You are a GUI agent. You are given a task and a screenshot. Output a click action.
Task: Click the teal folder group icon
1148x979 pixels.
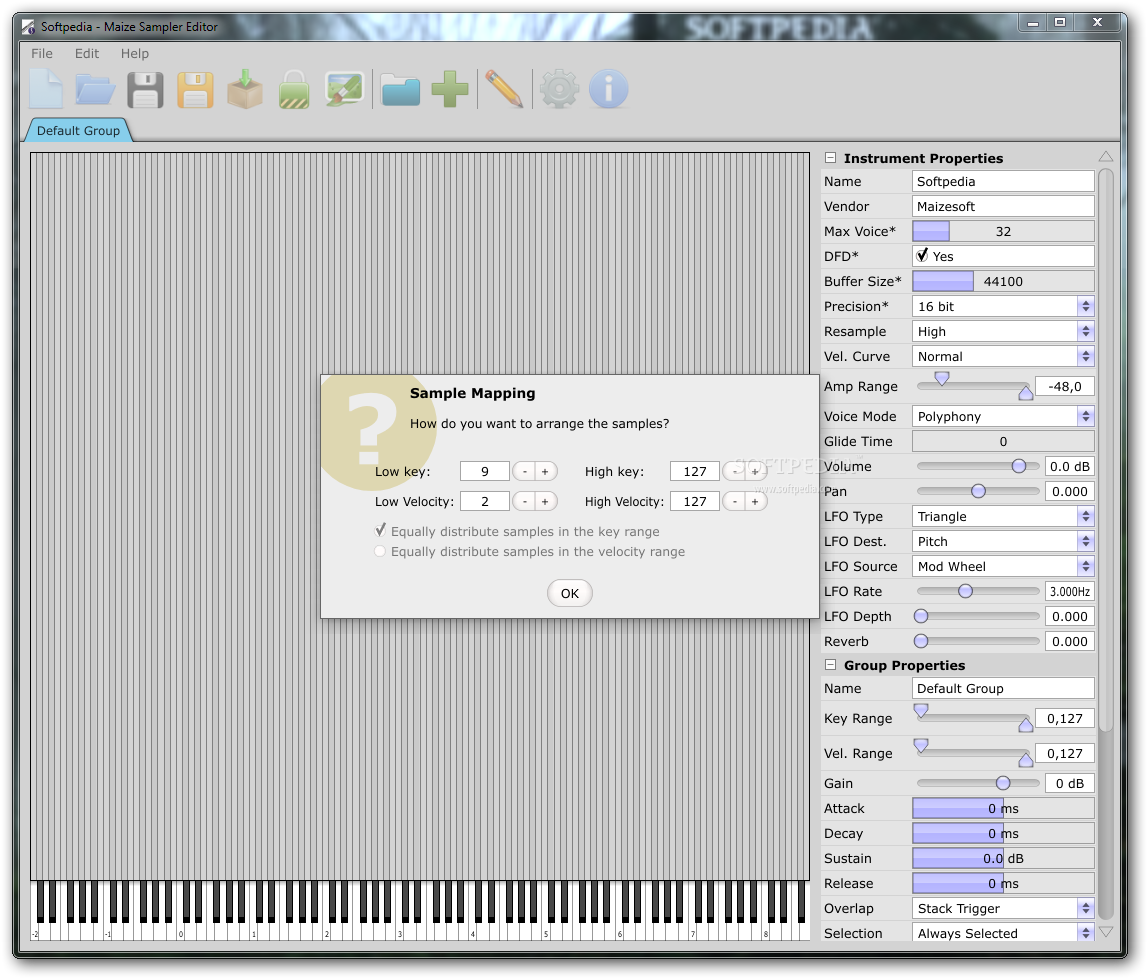(400, 90)
